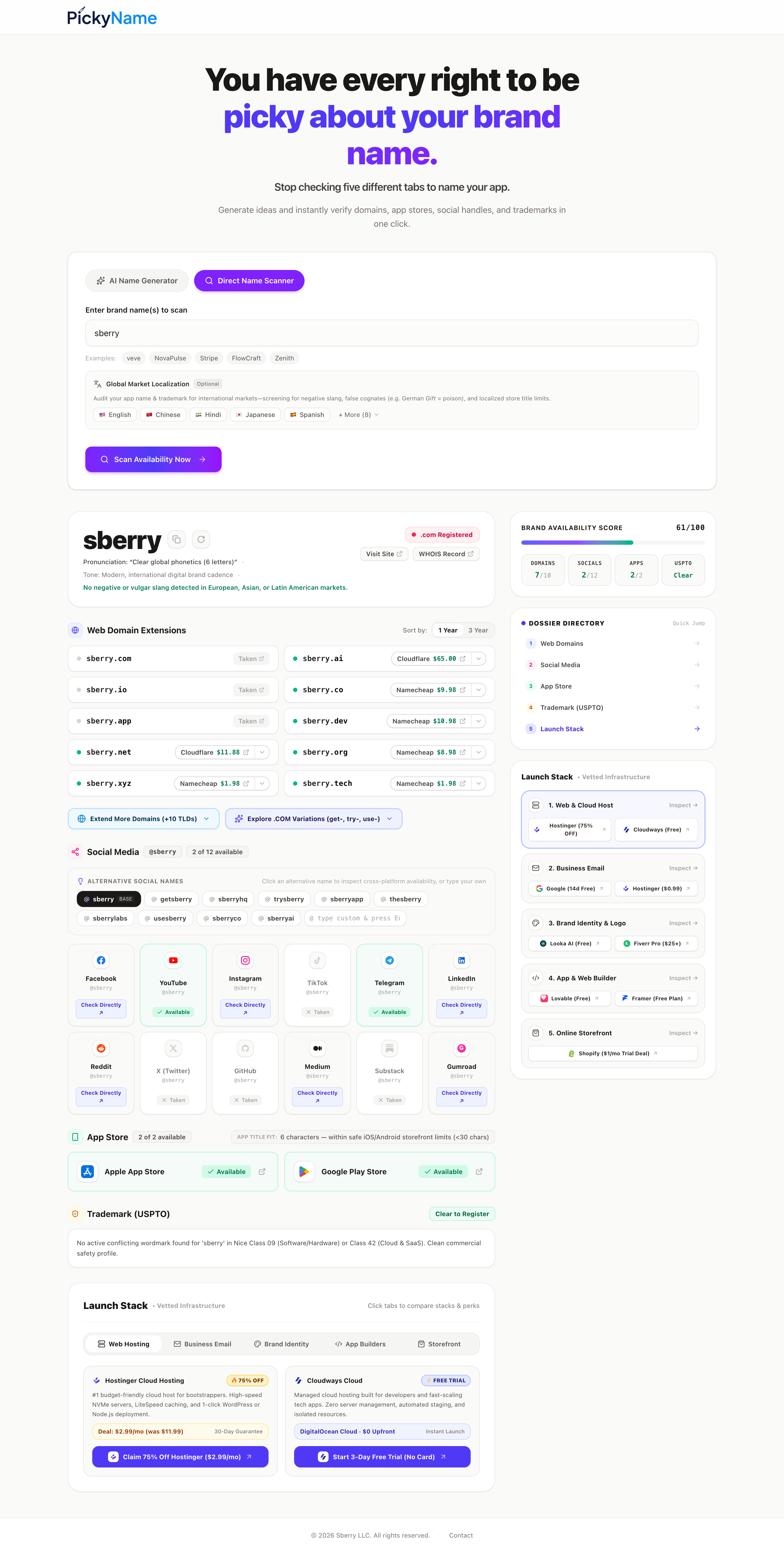Open the Business Email stack tab
Image resolution: width=784 pixels, height=1552 pixels.
pos(202,1344)
